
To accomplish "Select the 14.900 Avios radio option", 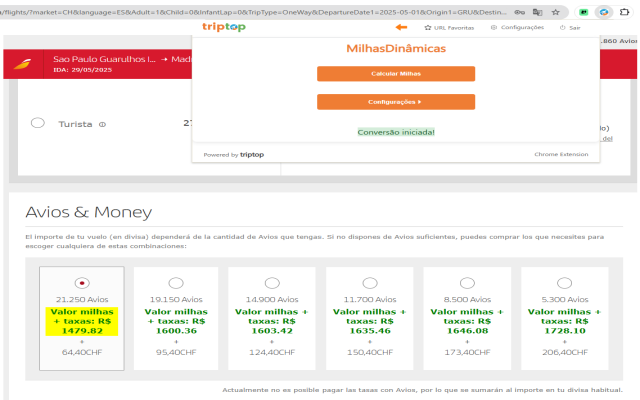I will [272, 283].
